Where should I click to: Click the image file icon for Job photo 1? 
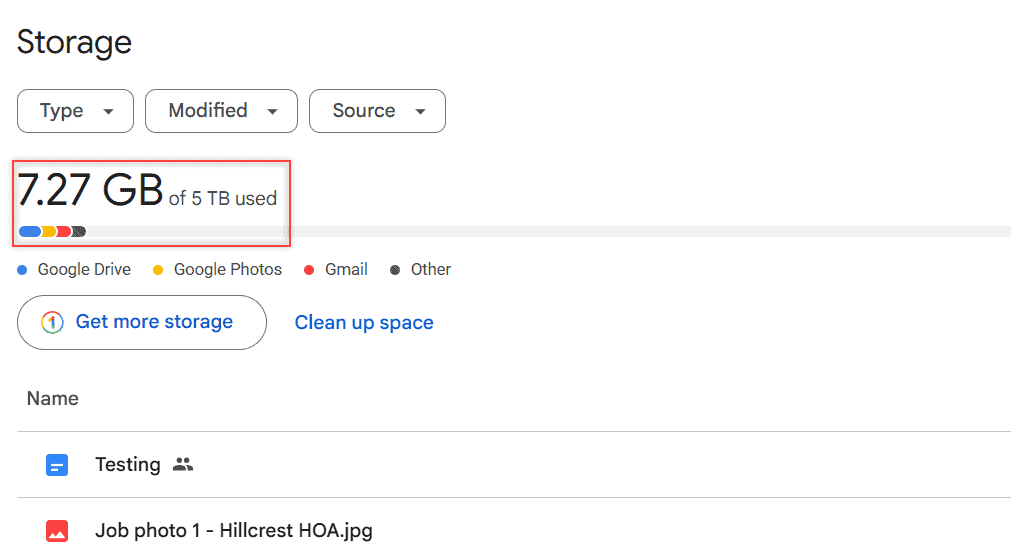[57, 531]
